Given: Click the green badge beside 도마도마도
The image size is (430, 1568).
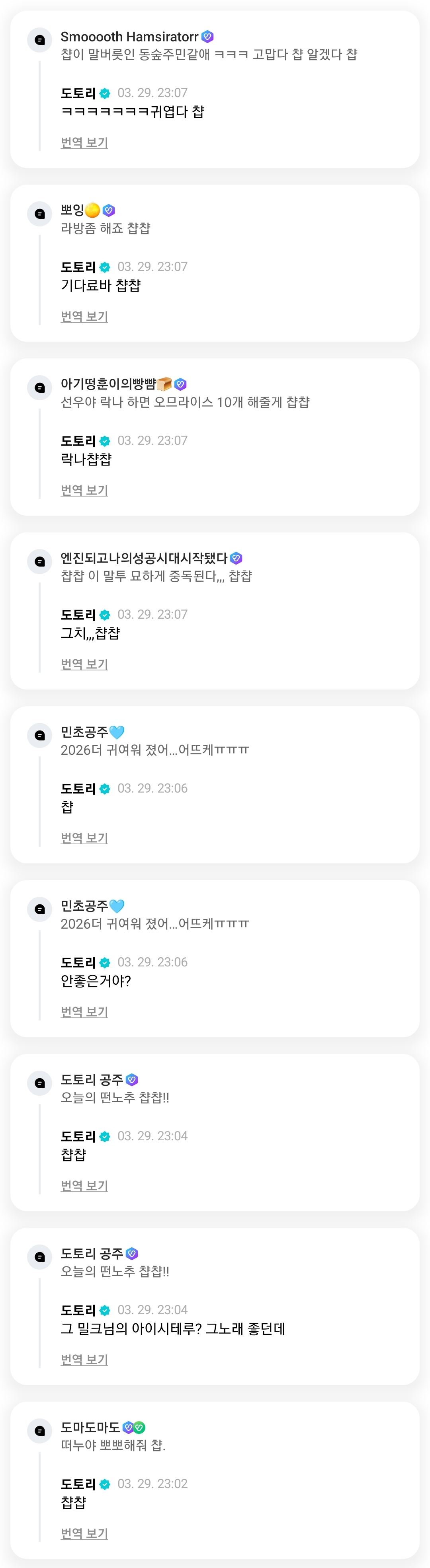Looking at the screenshot, I should tap(139, 1428).
